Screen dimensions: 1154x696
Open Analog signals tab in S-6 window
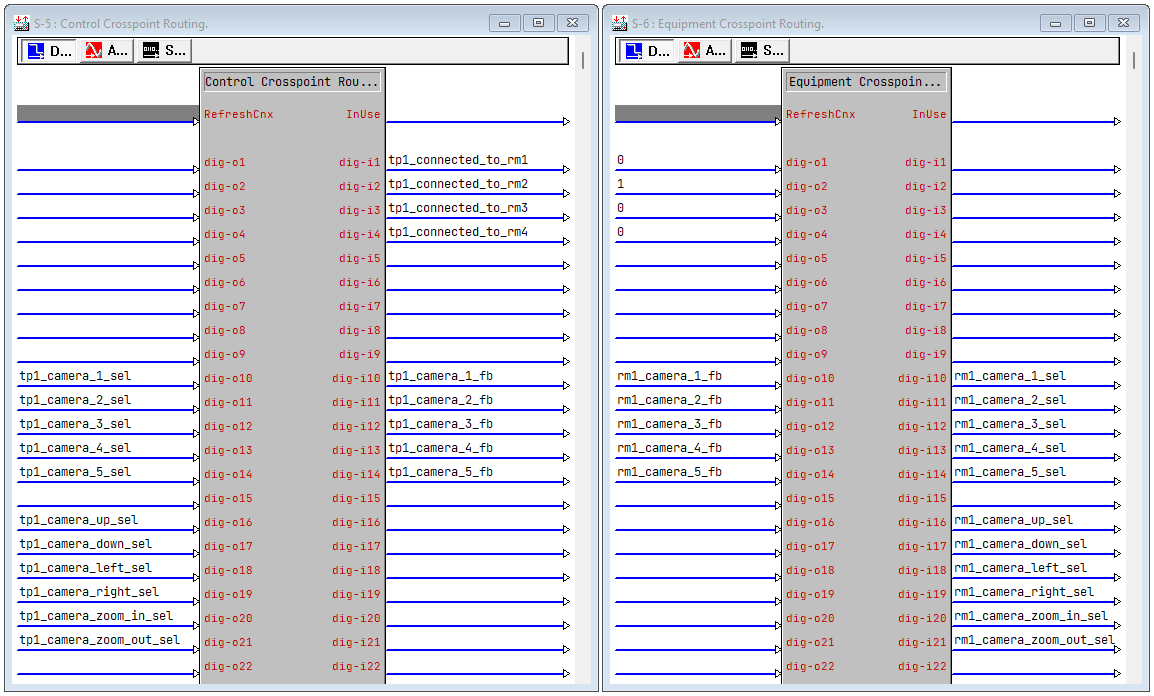[704, 51]
